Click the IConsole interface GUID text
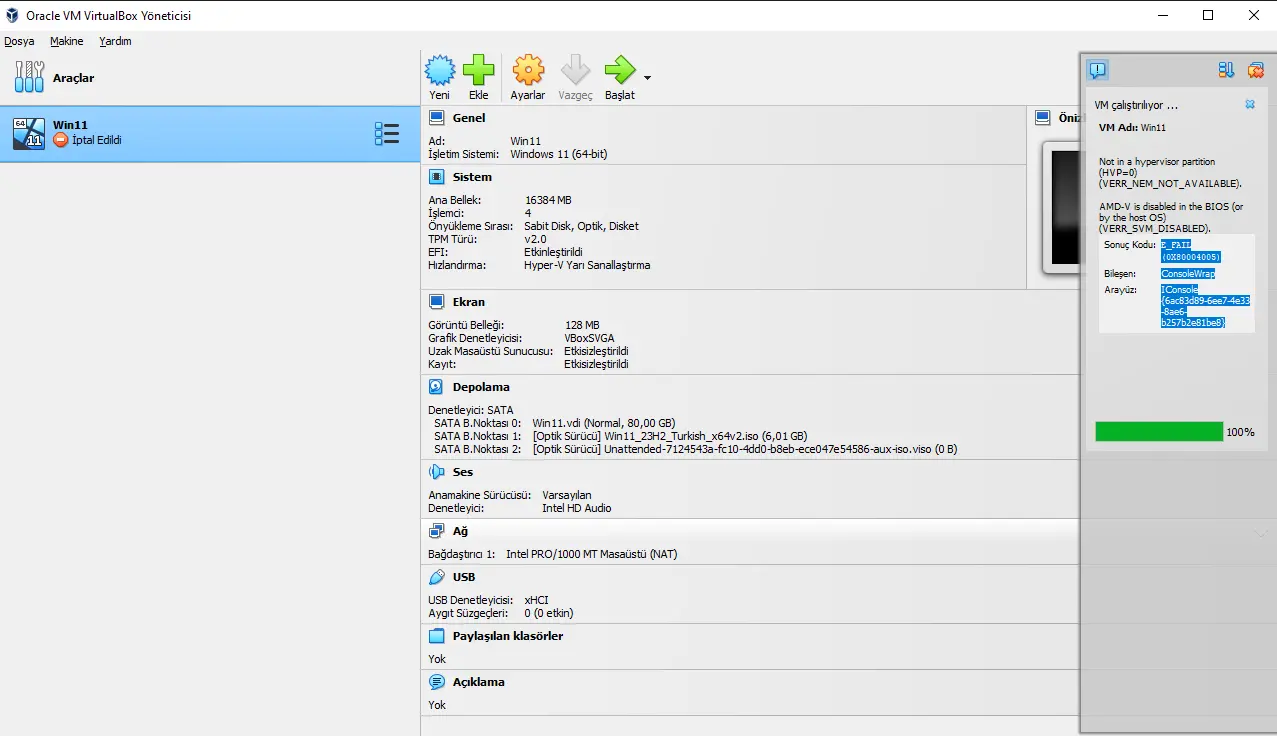Screen dimensions: 1277x736 click(x=1205, y=306)
